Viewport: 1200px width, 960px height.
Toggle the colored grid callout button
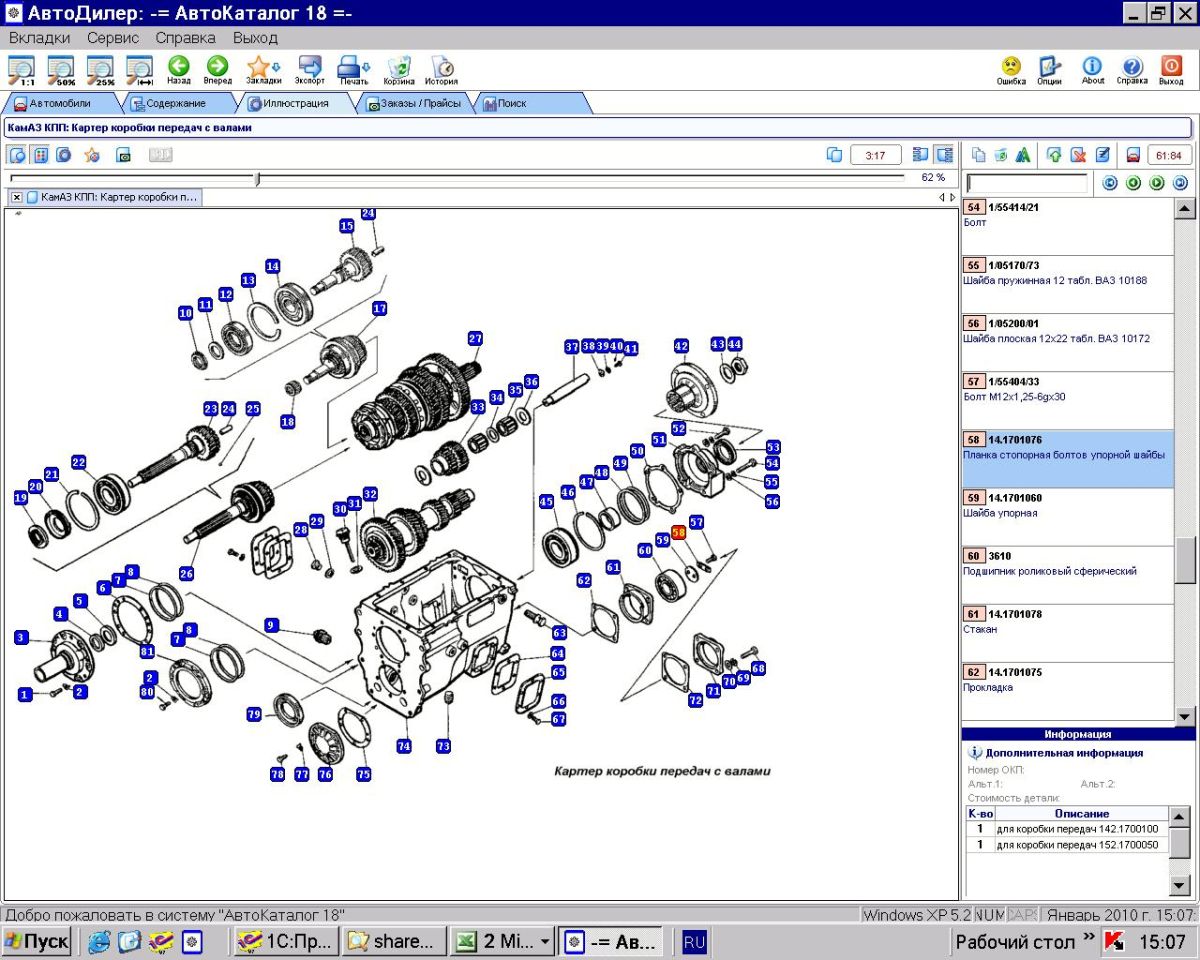pos(41,155)
